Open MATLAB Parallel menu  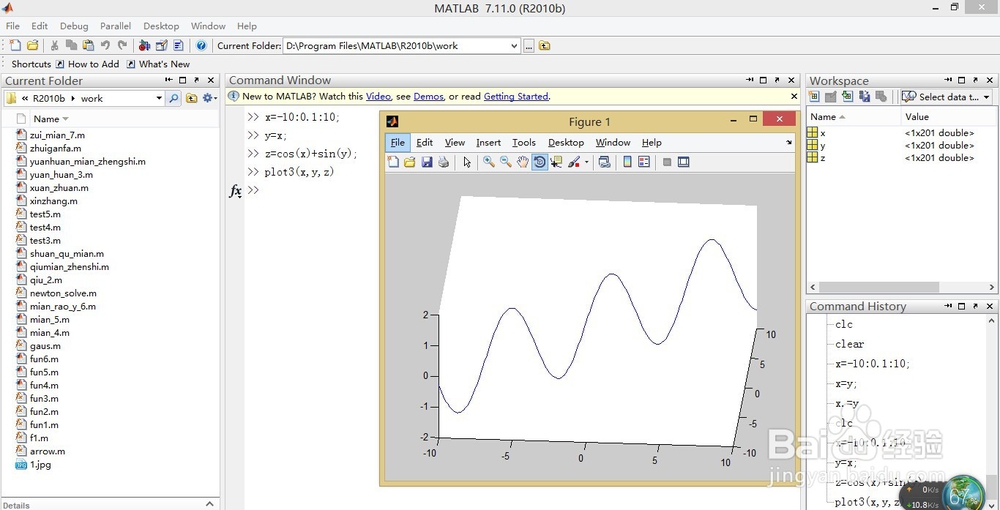click(115, 26)
